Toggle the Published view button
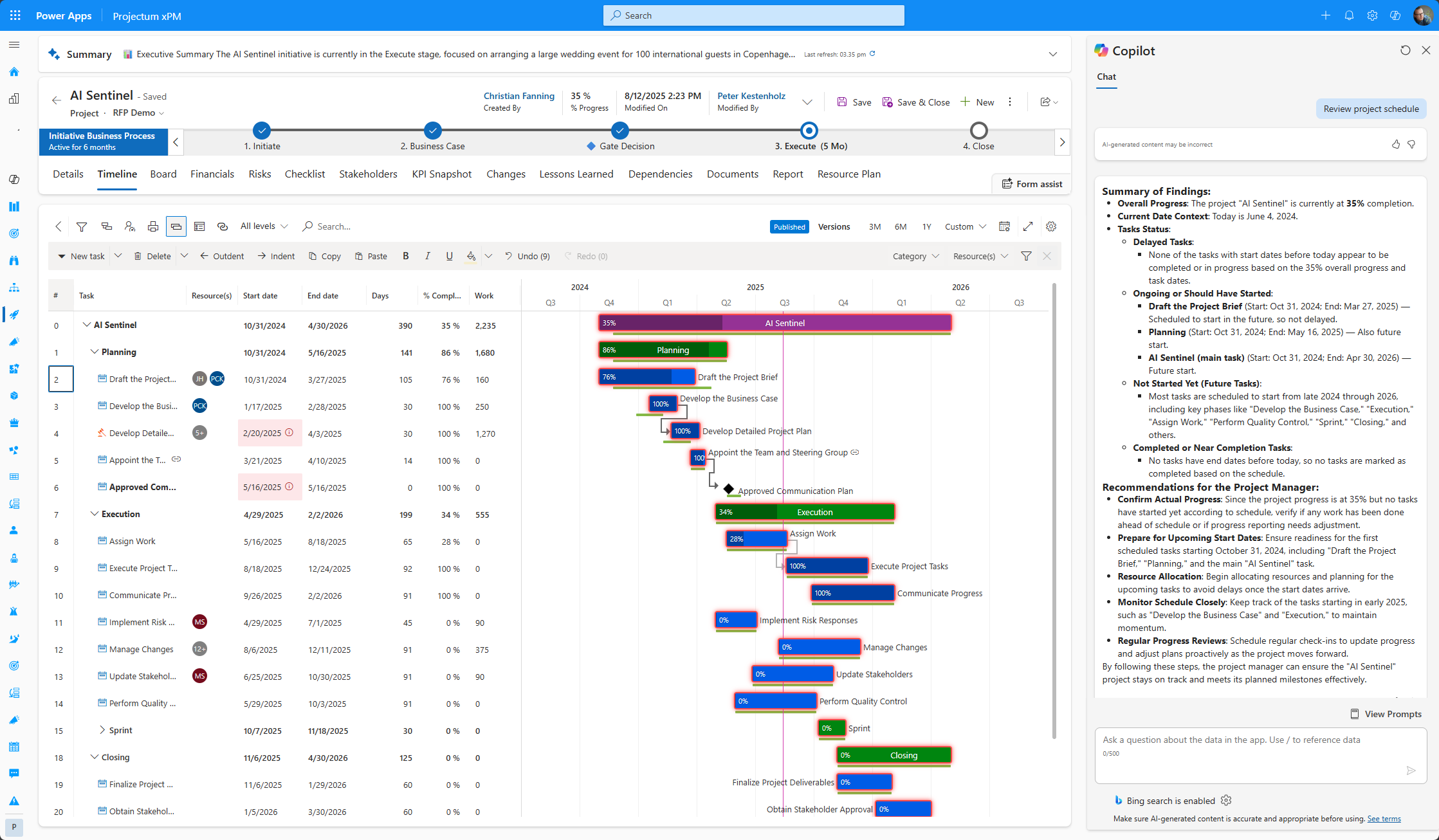Viewport: 1439px width, 840px height. 789,226
